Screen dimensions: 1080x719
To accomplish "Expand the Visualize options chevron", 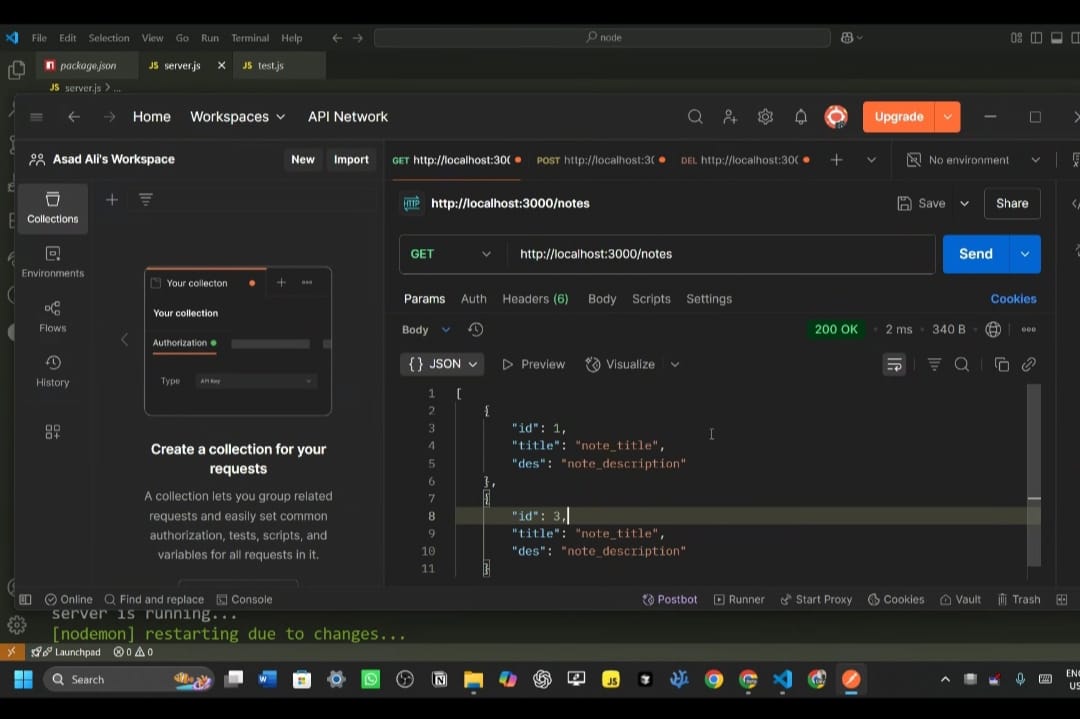I will (x=674, y=364).
